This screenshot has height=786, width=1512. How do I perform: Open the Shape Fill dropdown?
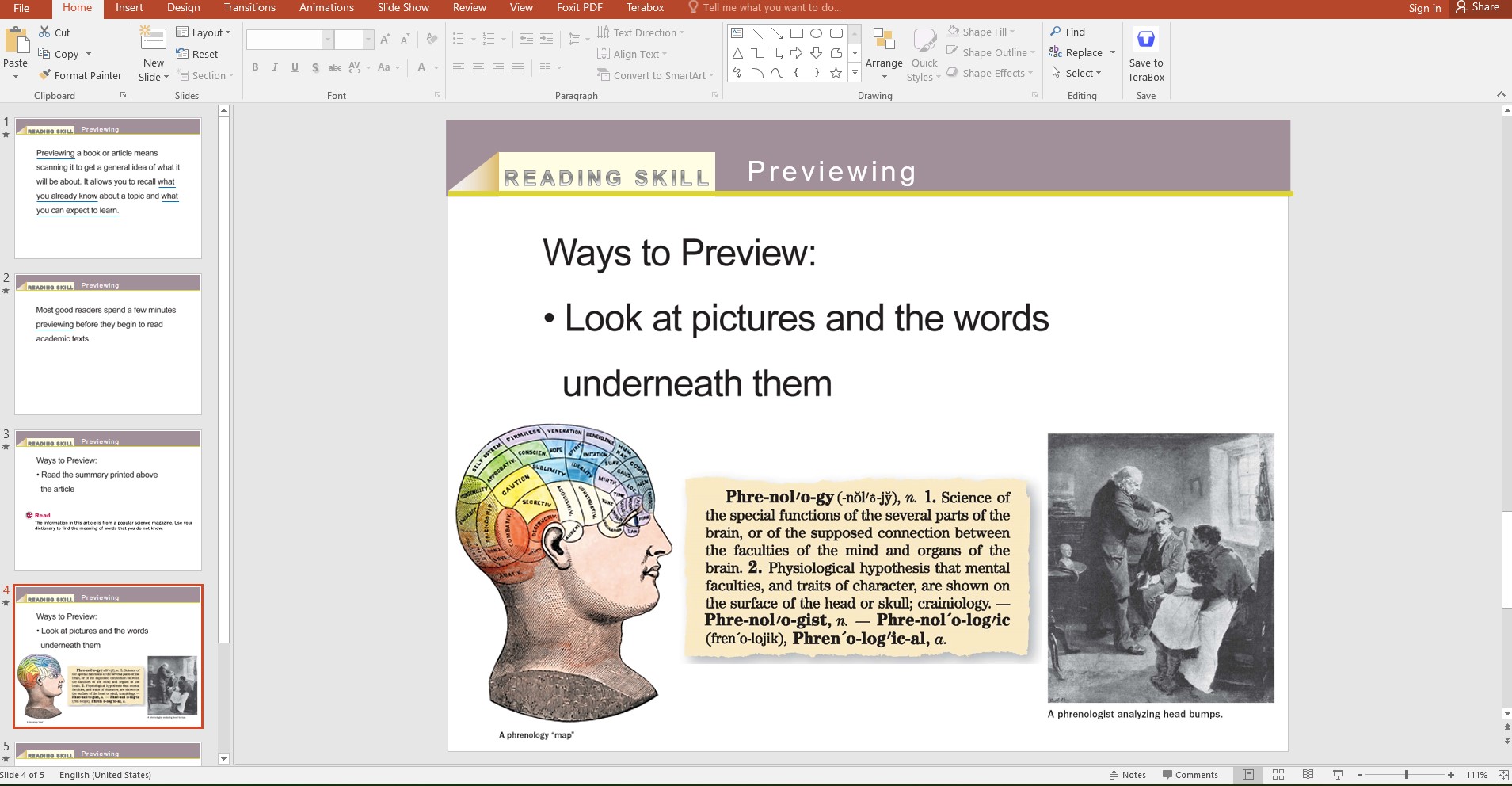pos(985,32)
